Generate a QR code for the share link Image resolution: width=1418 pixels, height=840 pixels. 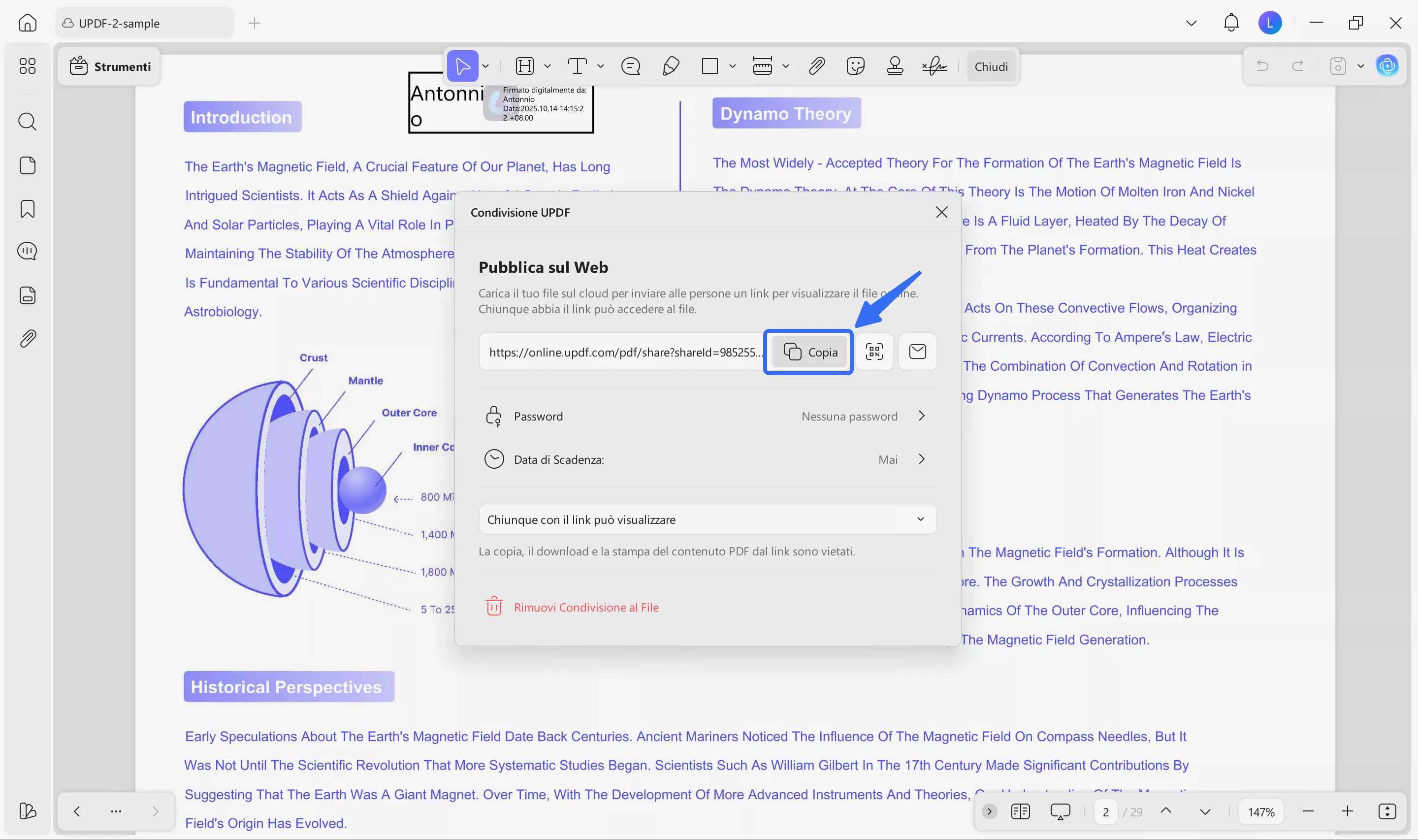874,352
